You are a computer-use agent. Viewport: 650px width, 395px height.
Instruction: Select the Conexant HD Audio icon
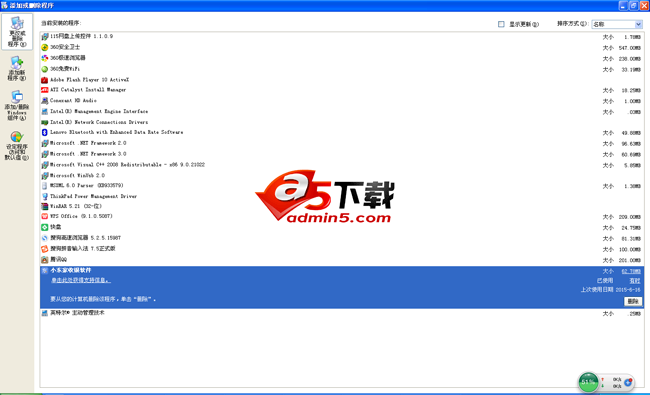45,101
